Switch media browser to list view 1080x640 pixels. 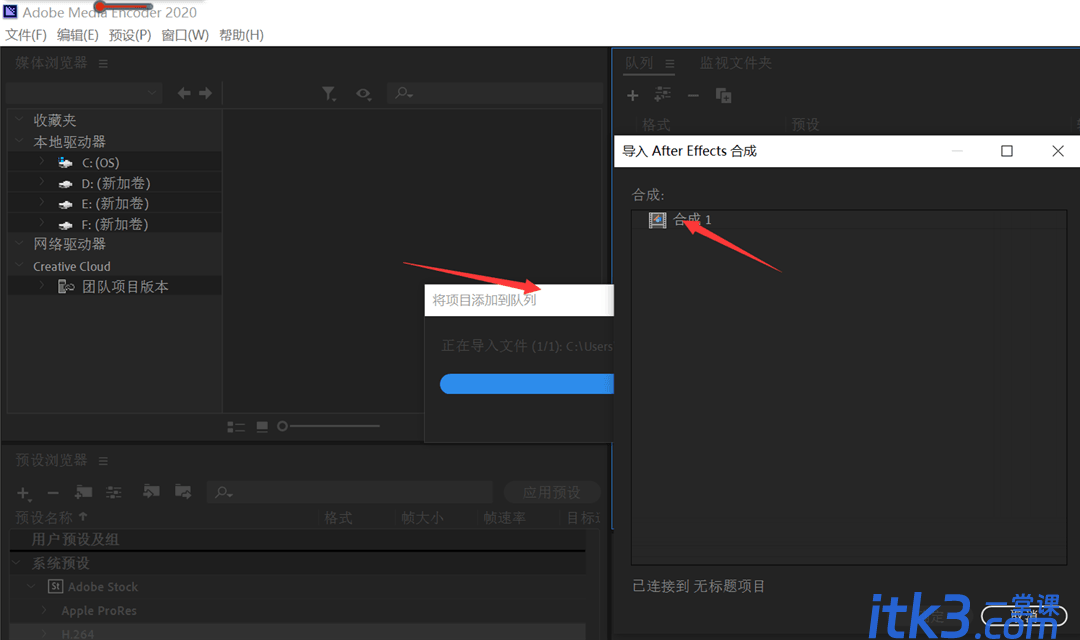pyautogui.click(x=236, y=427)
